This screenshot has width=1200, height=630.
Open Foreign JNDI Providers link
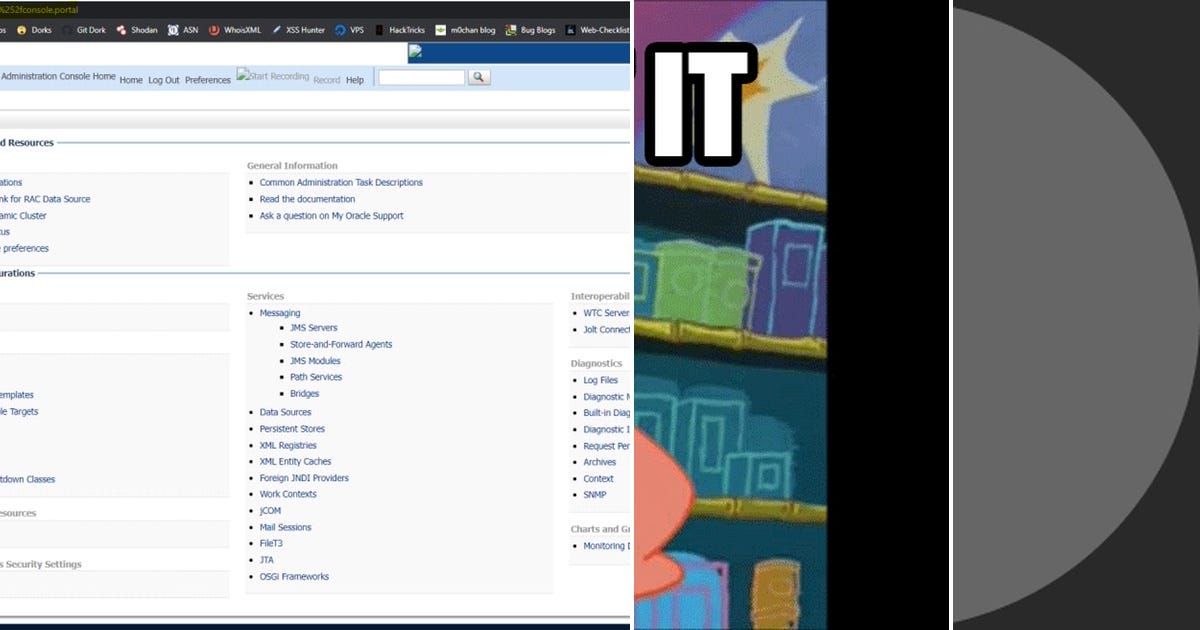[x=304, y=478]
